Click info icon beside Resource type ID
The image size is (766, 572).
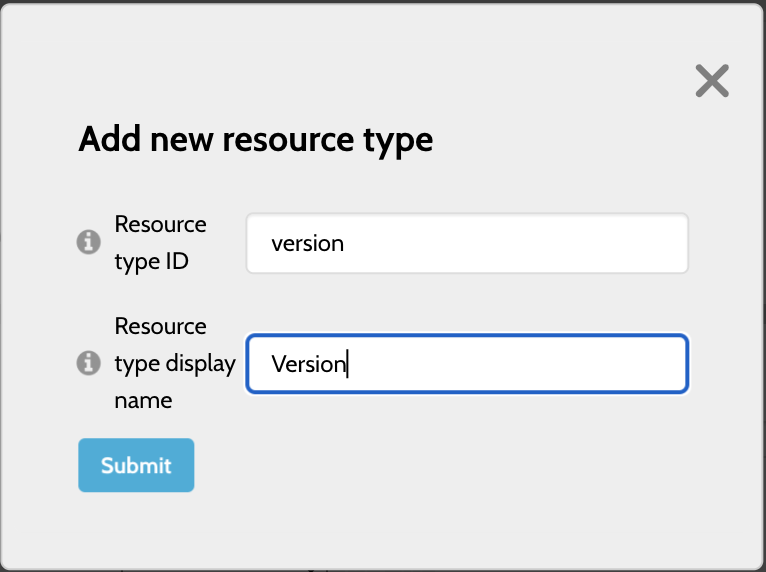coord(88,242)
